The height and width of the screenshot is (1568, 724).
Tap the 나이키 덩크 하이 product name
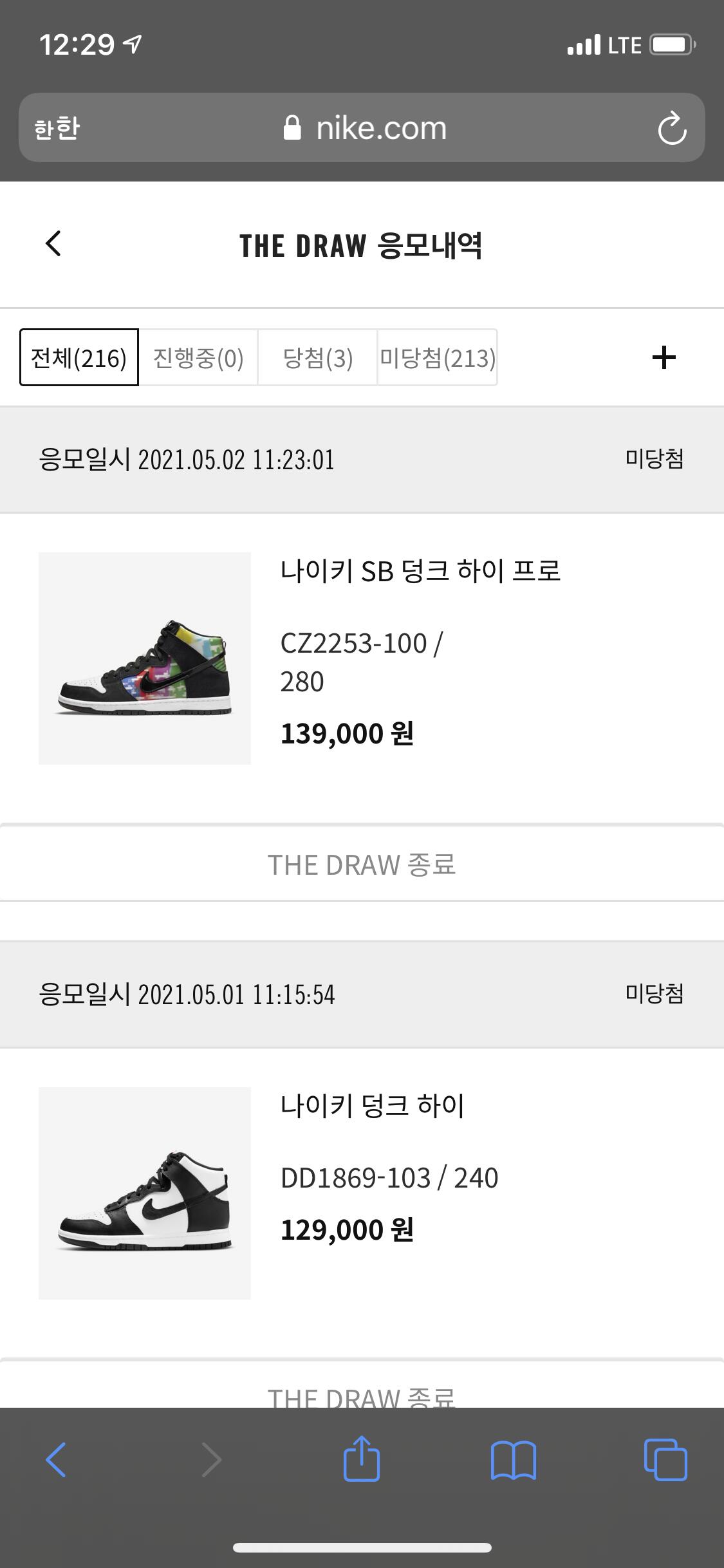pos(372,1106)
